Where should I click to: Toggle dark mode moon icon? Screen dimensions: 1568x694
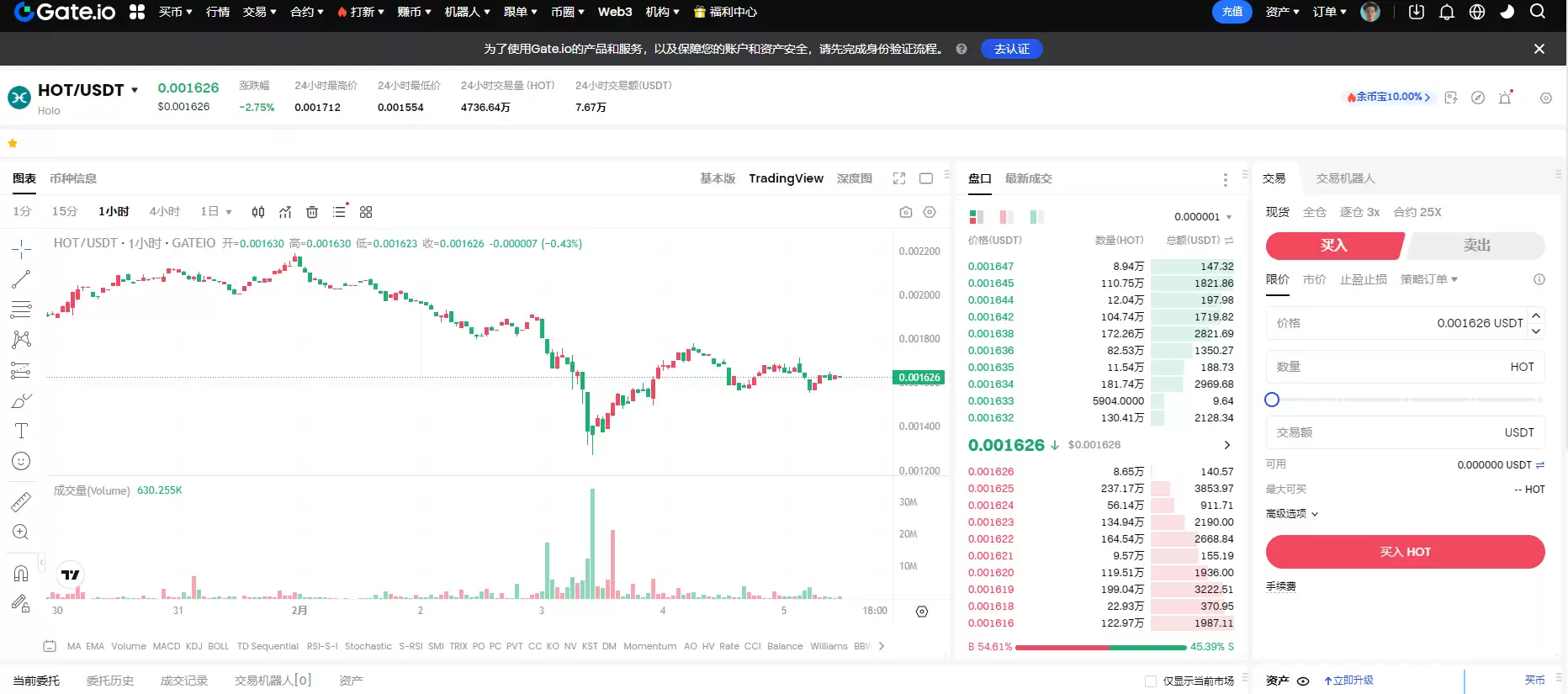coord(1507,12)
